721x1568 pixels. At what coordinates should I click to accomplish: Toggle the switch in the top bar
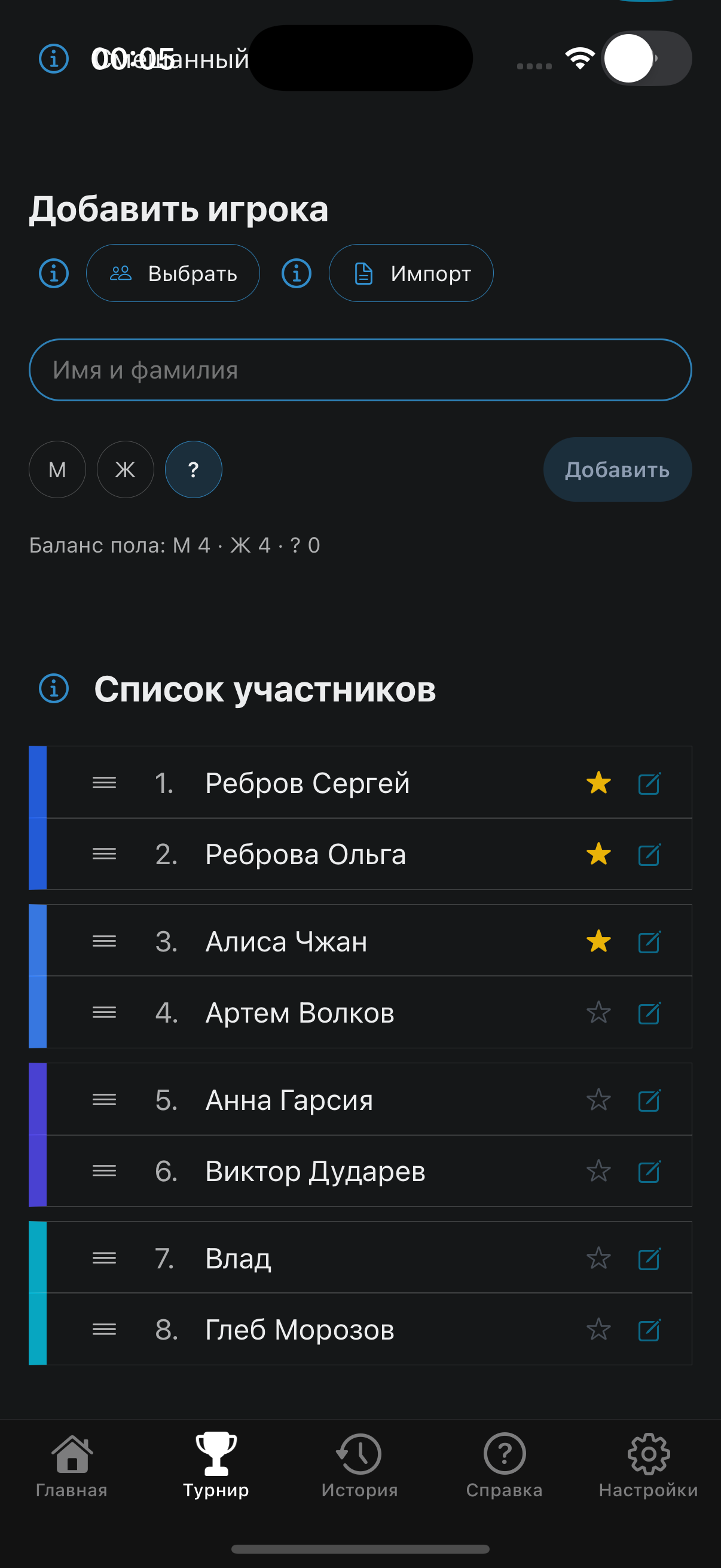tap(646, 59)
